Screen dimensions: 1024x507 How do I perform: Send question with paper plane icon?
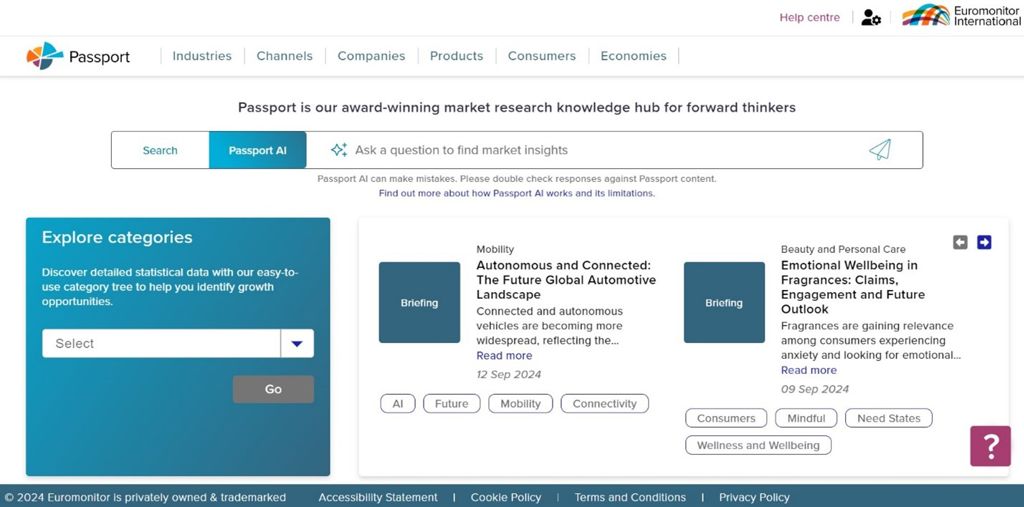(880, 150)
